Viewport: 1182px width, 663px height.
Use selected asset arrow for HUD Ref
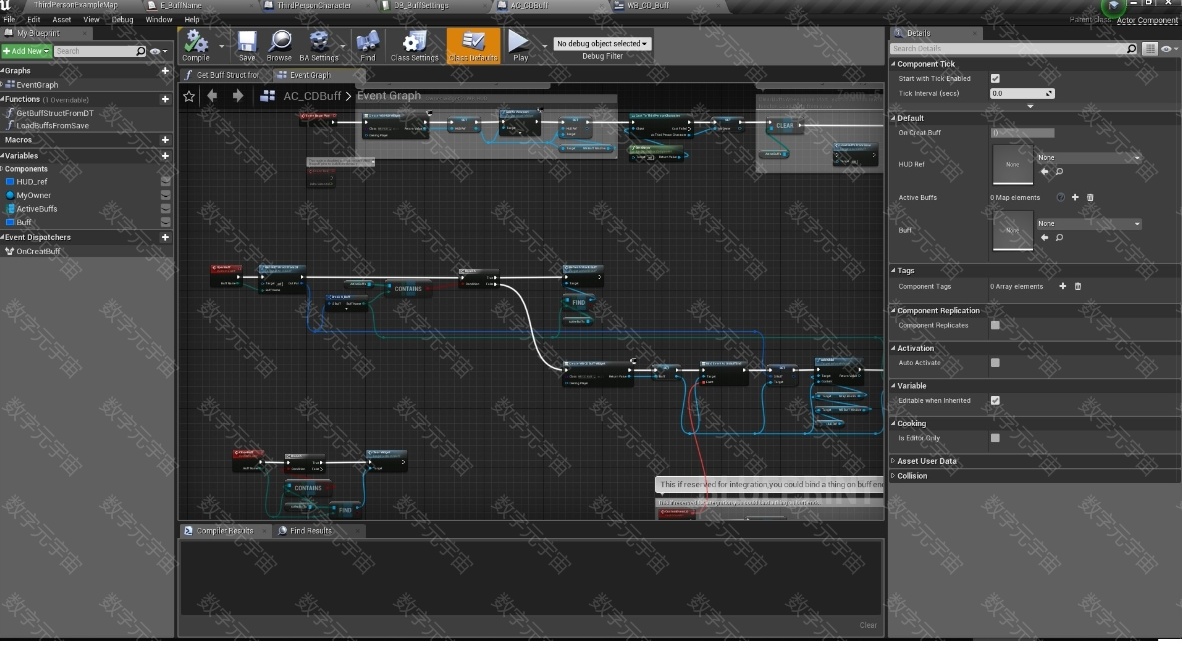coord(1044,172)
